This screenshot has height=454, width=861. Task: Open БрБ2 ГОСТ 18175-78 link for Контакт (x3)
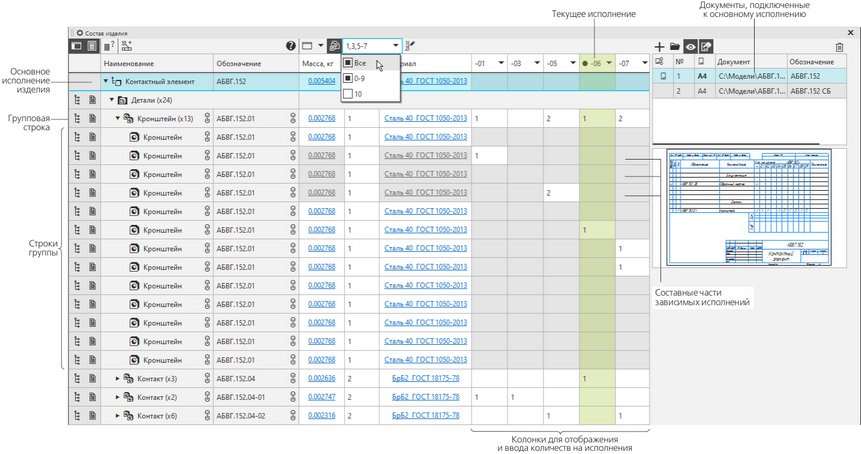426,378
